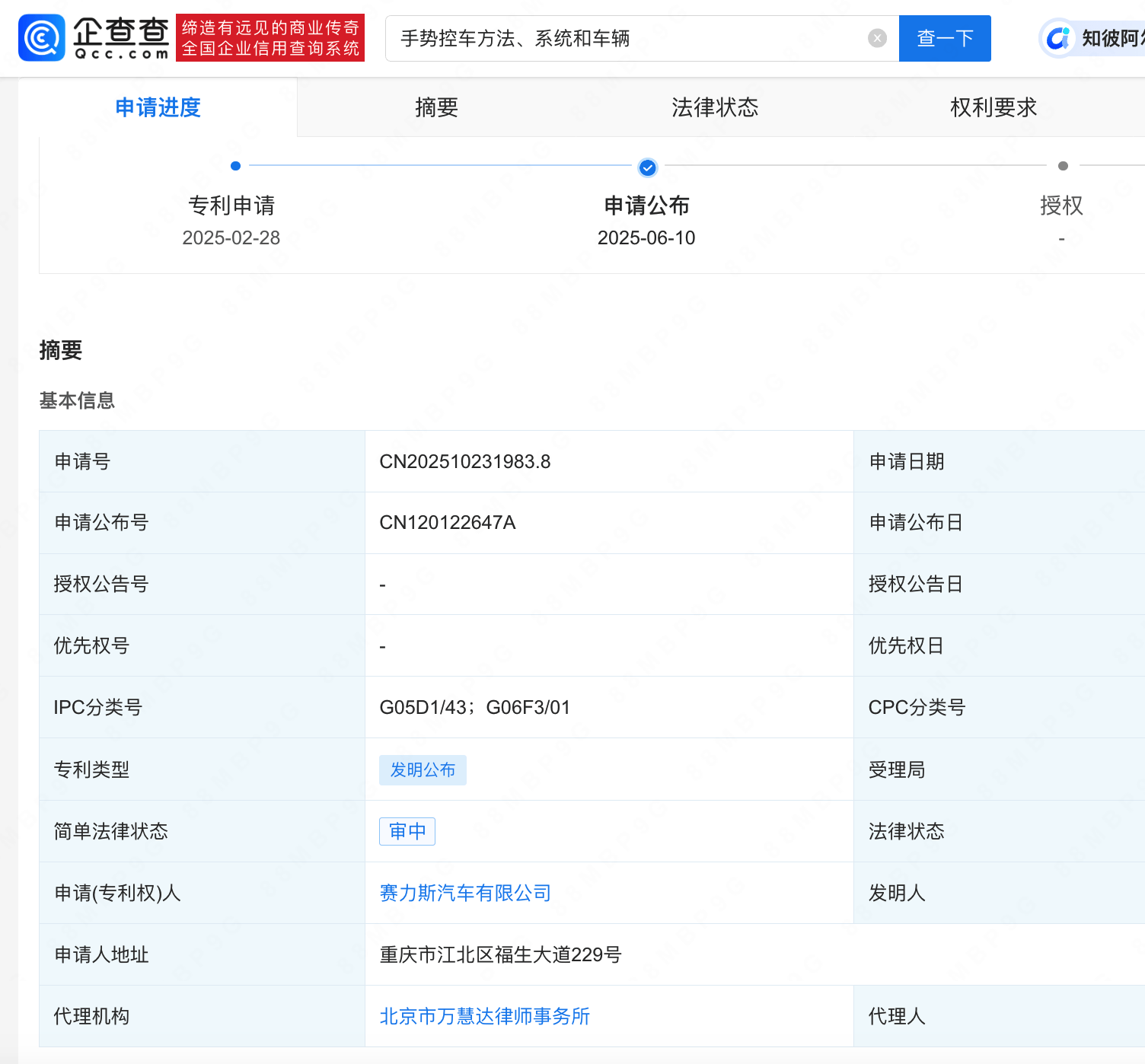Click the 代理人 column label

(897, 1016)
